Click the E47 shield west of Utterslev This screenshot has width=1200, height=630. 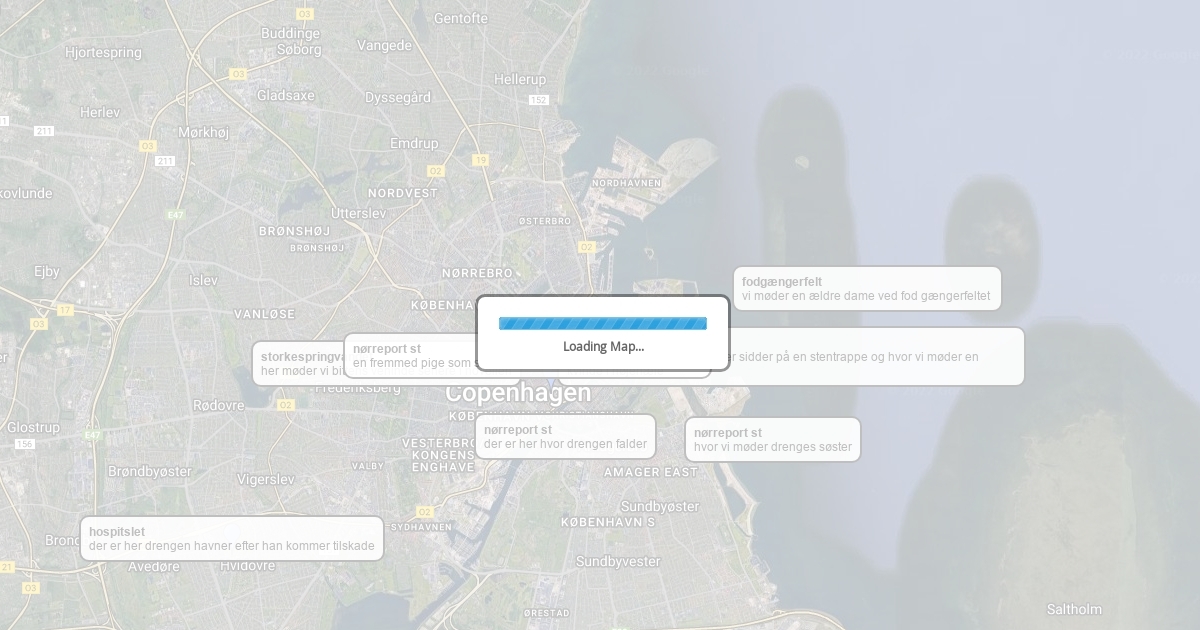click(x=176, y=215)
